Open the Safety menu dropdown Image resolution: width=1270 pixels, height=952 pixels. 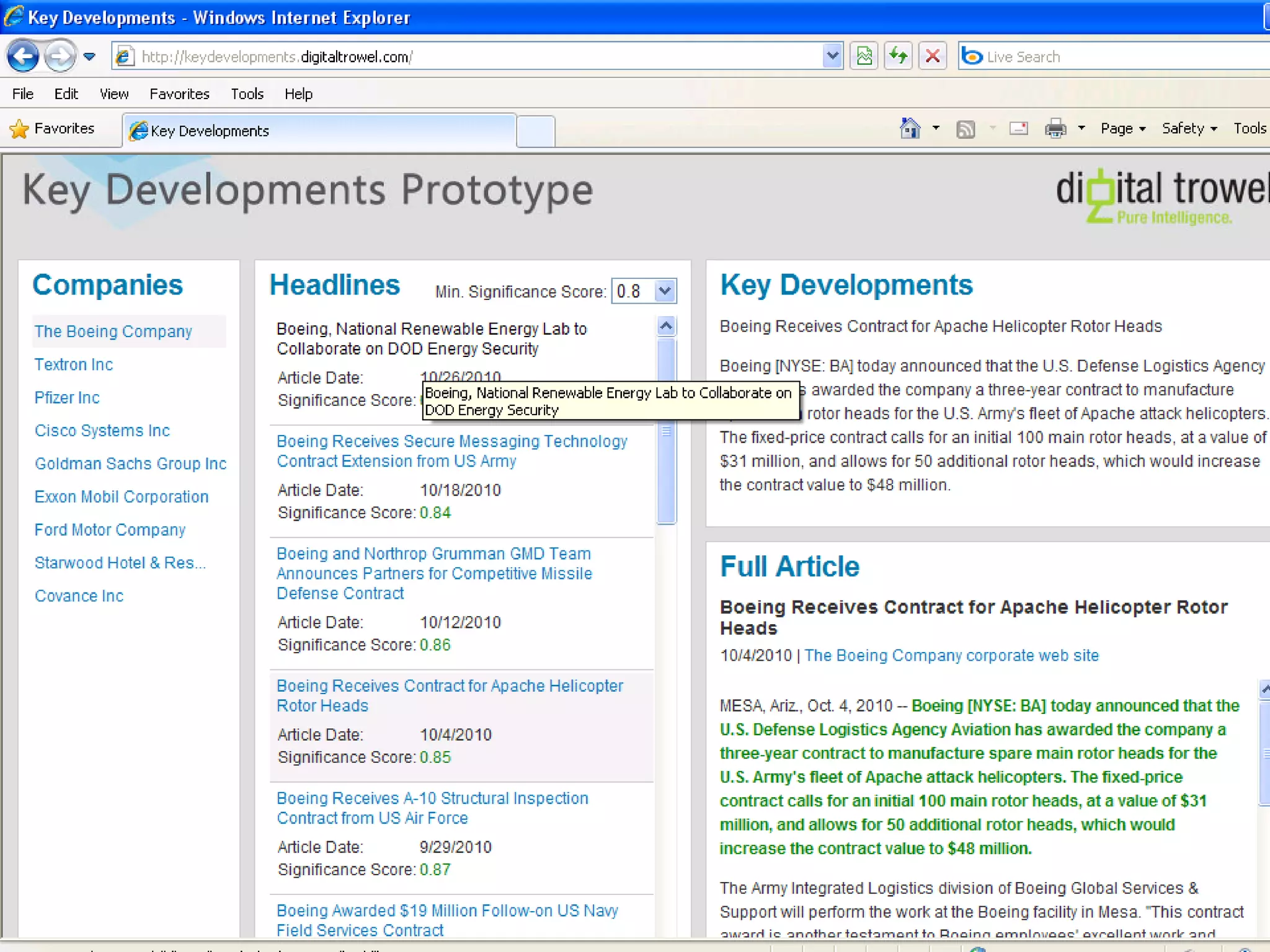[x=1189, y=128]
